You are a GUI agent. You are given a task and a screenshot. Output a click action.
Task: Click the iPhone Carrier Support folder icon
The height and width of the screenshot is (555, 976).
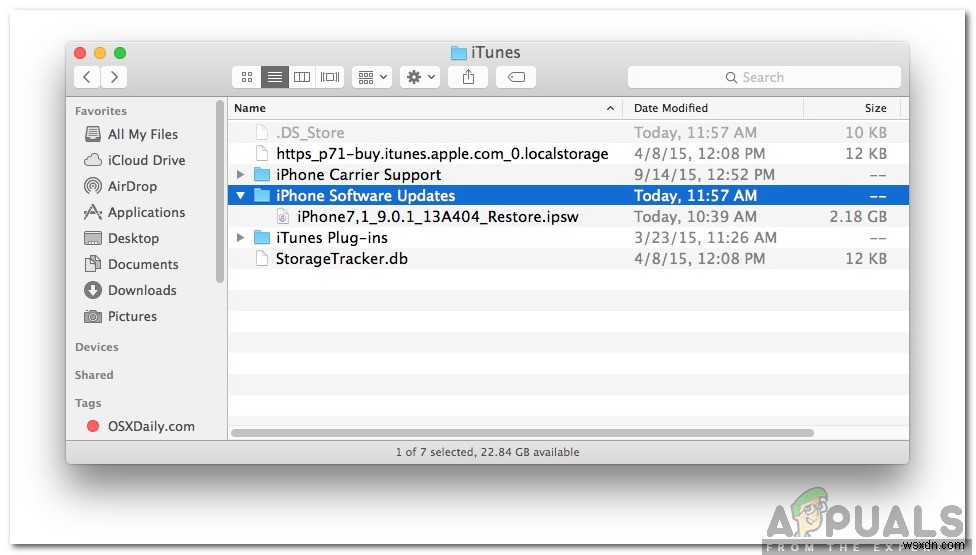(x=262, y=175)
